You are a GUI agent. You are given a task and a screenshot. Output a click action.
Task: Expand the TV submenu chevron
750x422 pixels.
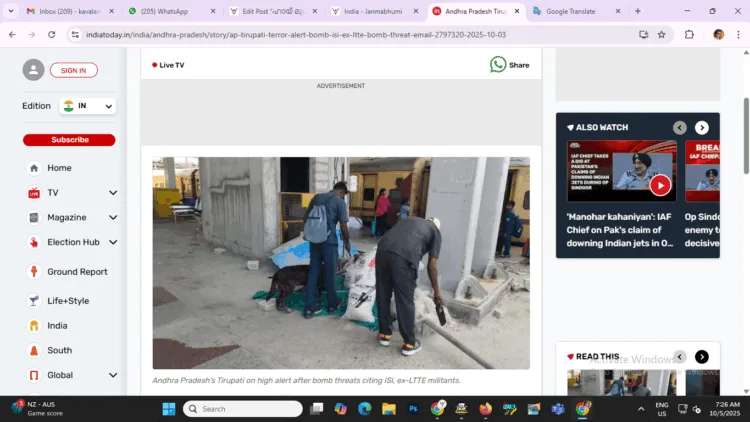tap(113, 193)
